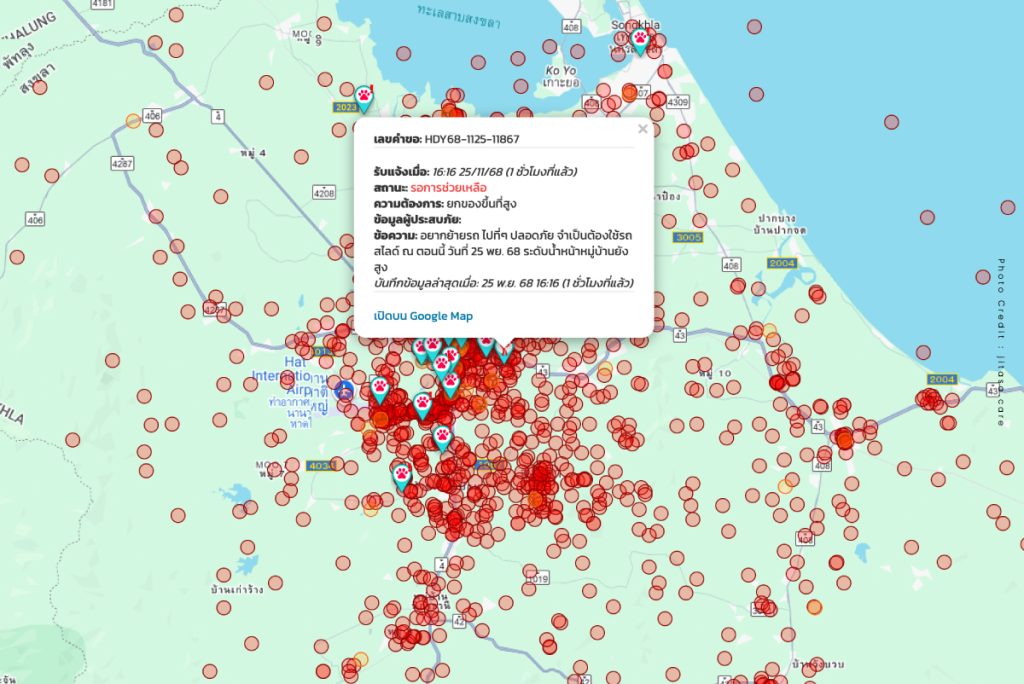Click the route 4309 road shield
The height and width of the screenshot is (684, 1024).
coord(678,102)
